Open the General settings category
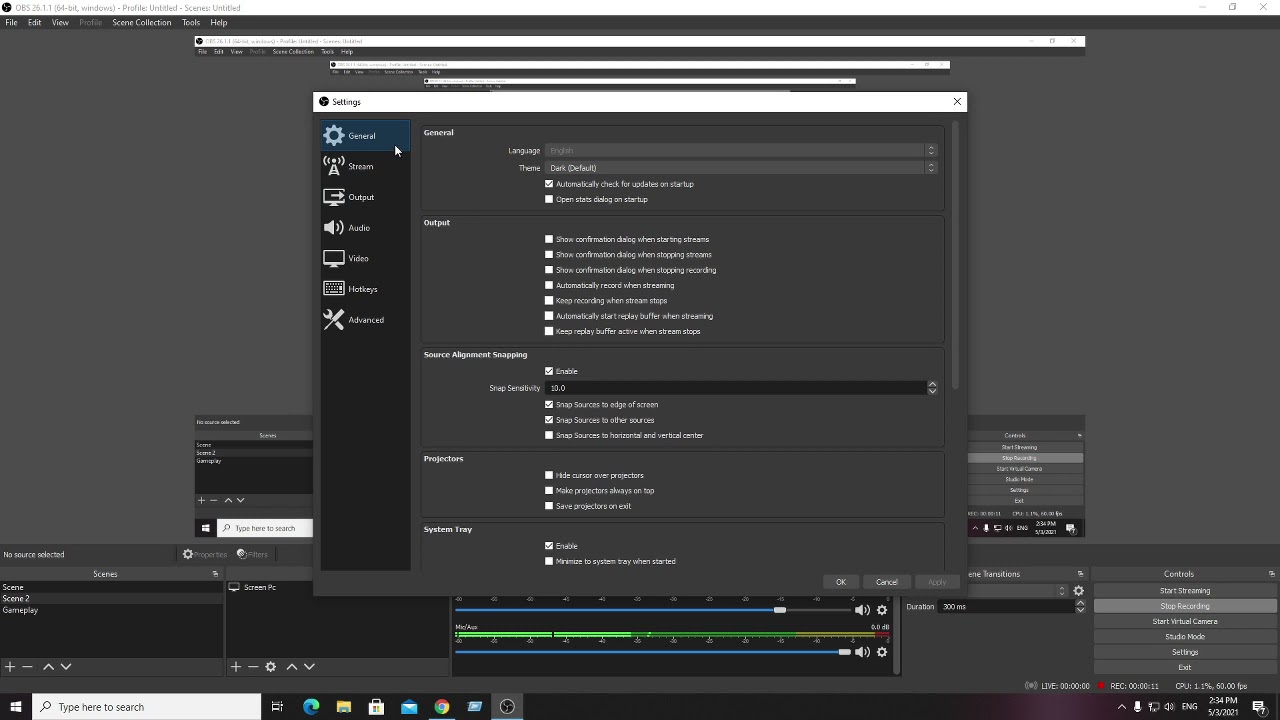This screenshot has height=720, width=1280. [365, 136]
